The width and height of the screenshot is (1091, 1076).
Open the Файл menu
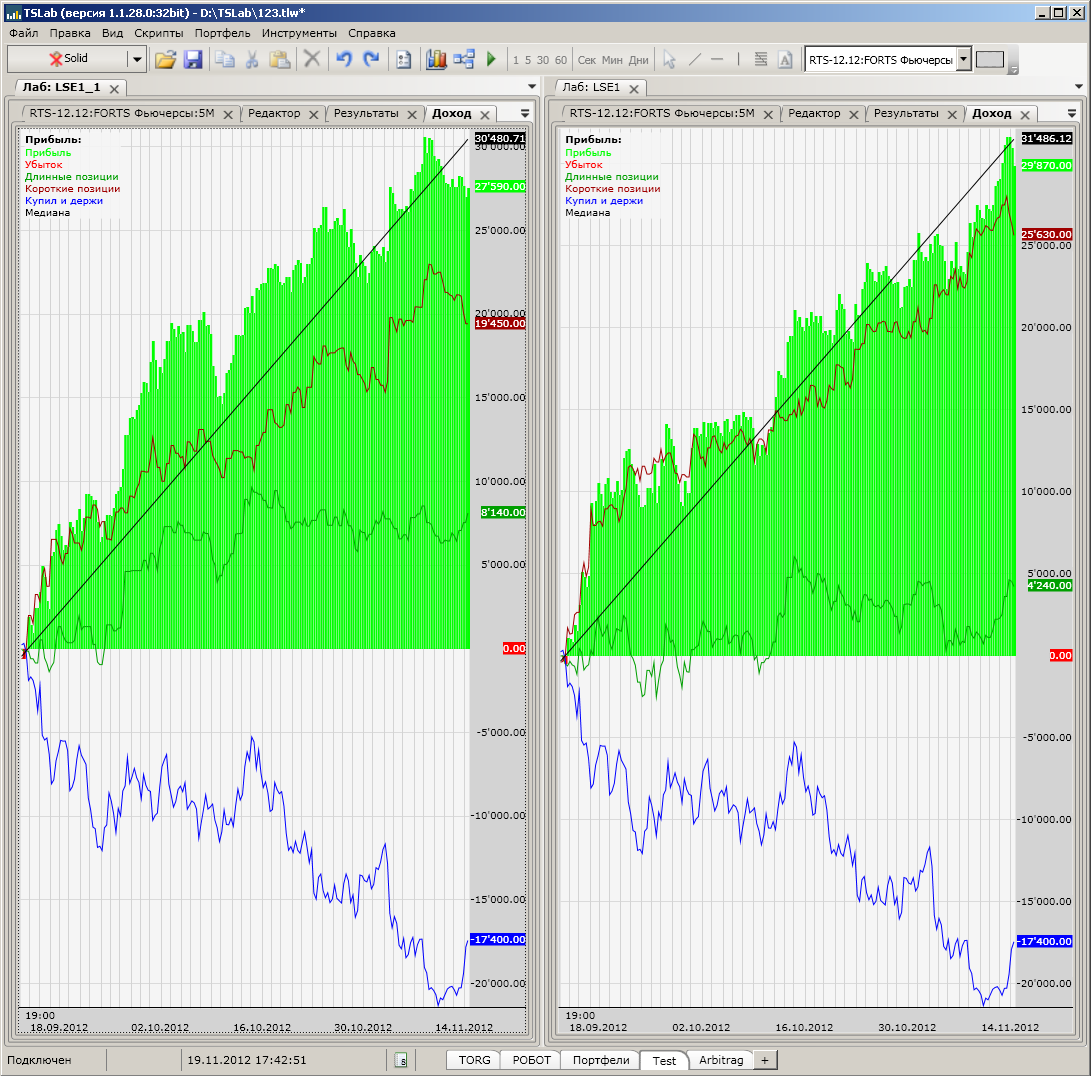[24, 33]
